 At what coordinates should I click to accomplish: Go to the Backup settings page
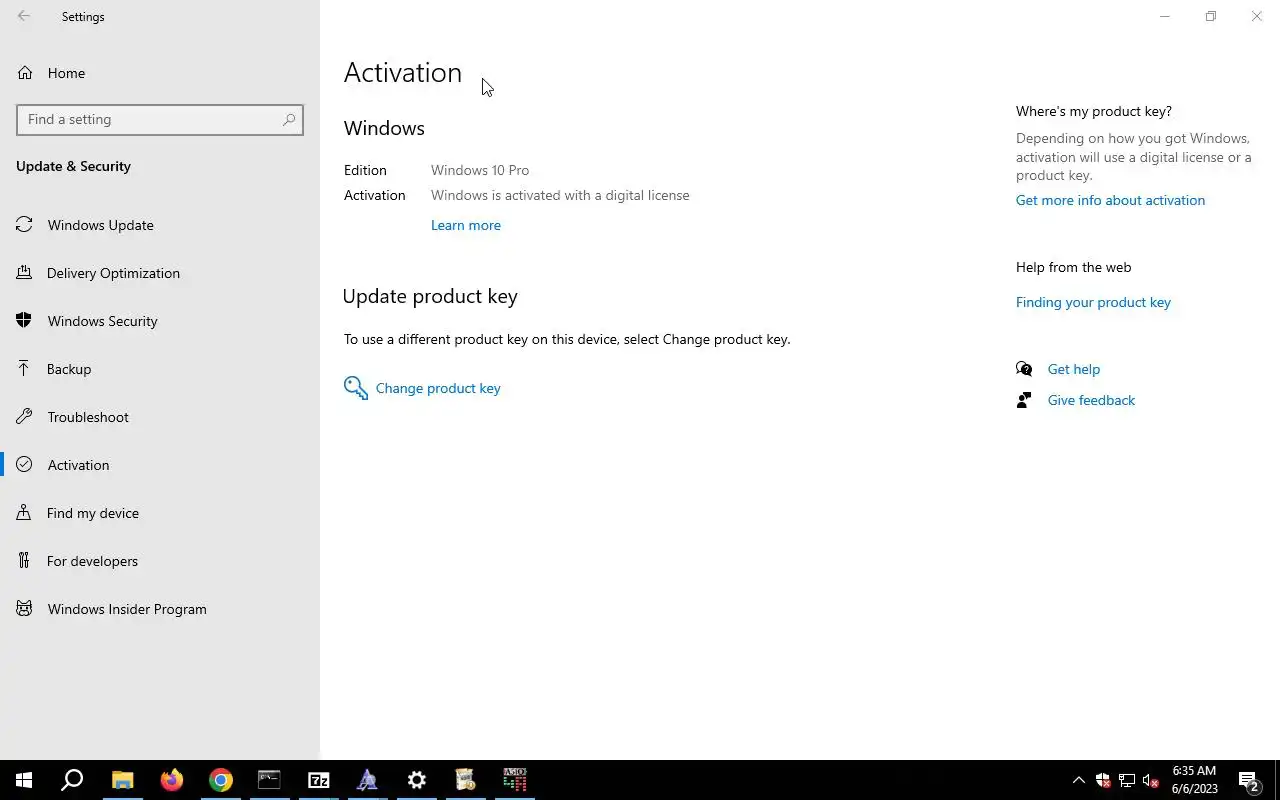pyautogui.click(x=160, y=369)
